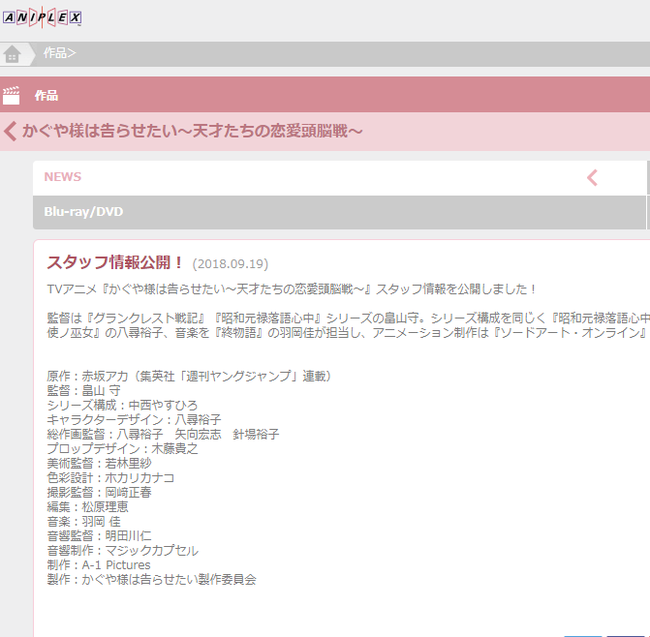Viewport: 650px width, 637px height.
Task: Click the TVアニメ announcement sentence
Action: pos(292,289)
